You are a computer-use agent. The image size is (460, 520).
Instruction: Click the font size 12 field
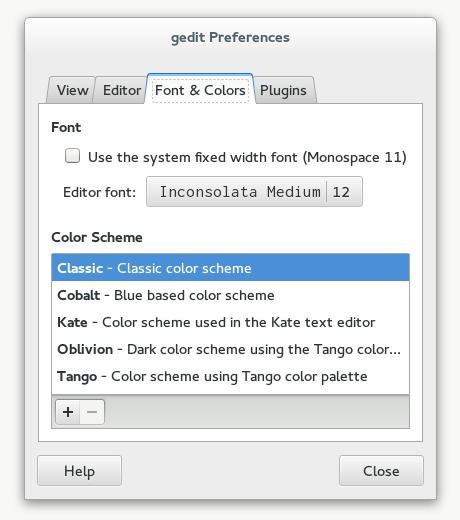tap(341, 192)
